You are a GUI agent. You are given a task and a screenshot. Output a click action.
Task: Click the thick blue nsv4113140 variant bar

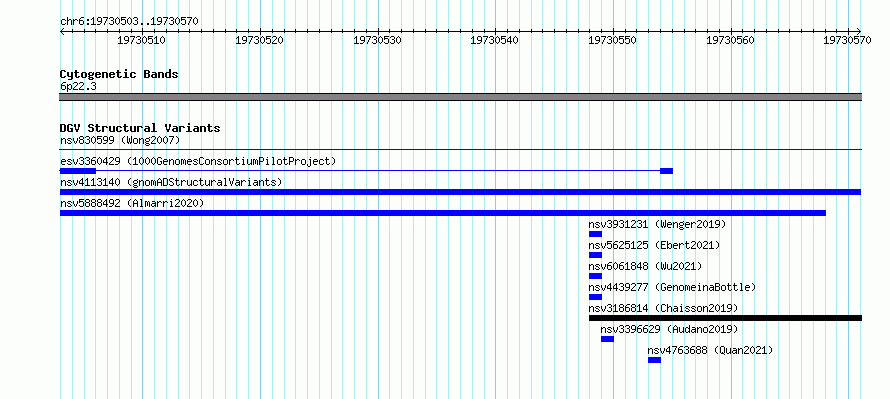click(x=461, y=192)
